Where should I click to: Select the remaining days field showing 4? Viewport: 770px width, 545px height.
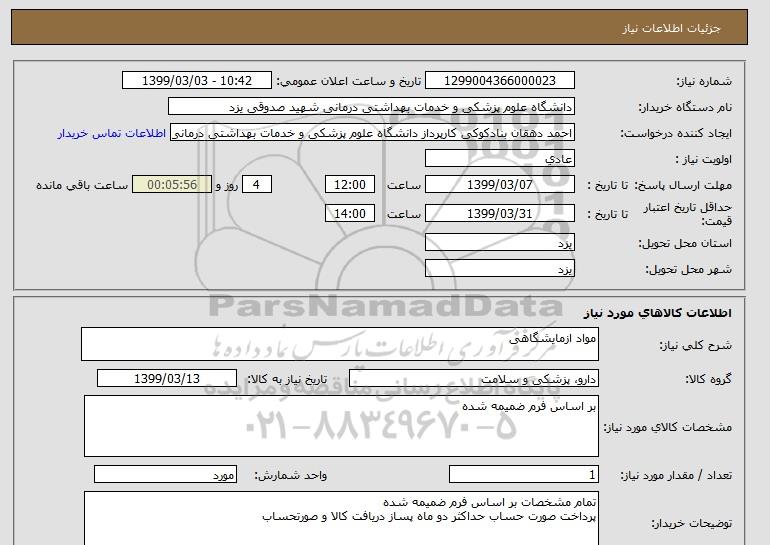[x=257, y=185]
